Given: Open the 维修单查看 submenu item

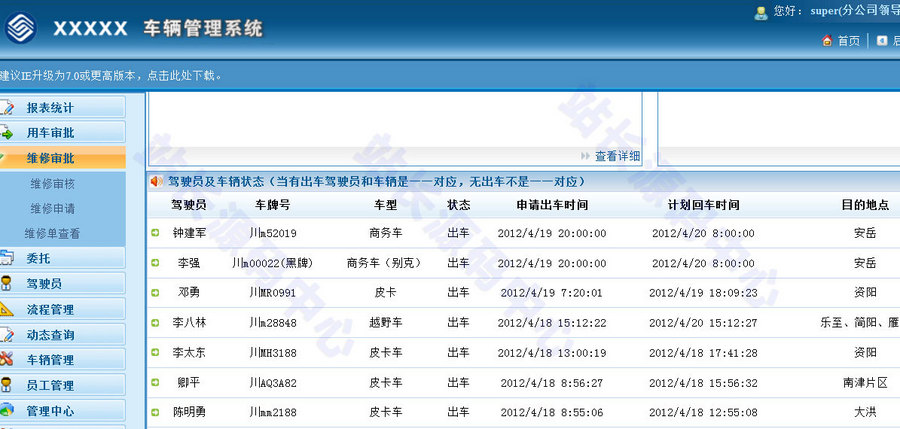Looking at the screenshot, I should point(52,234).
